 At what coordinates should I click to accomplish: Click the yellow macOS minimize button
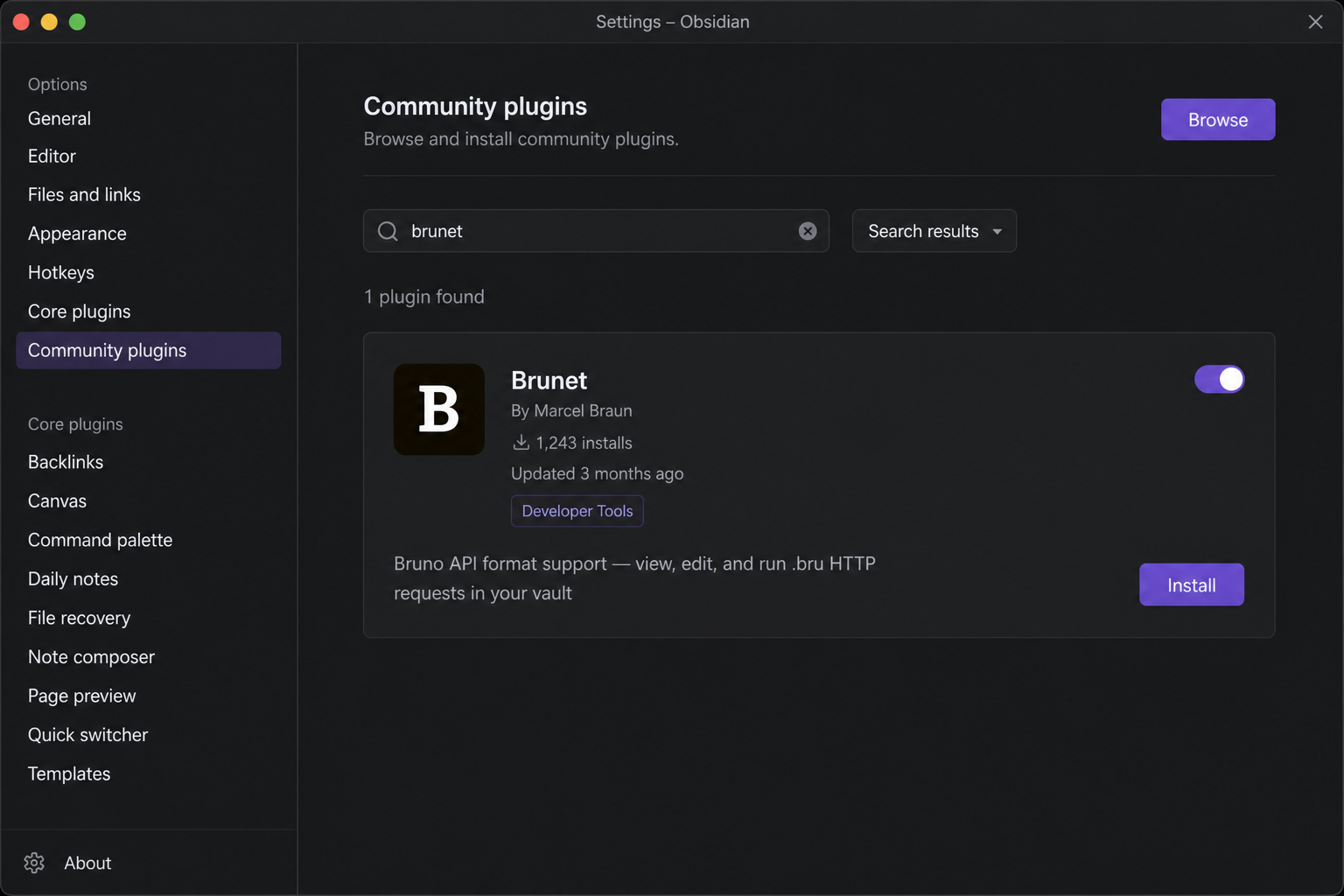49,22
